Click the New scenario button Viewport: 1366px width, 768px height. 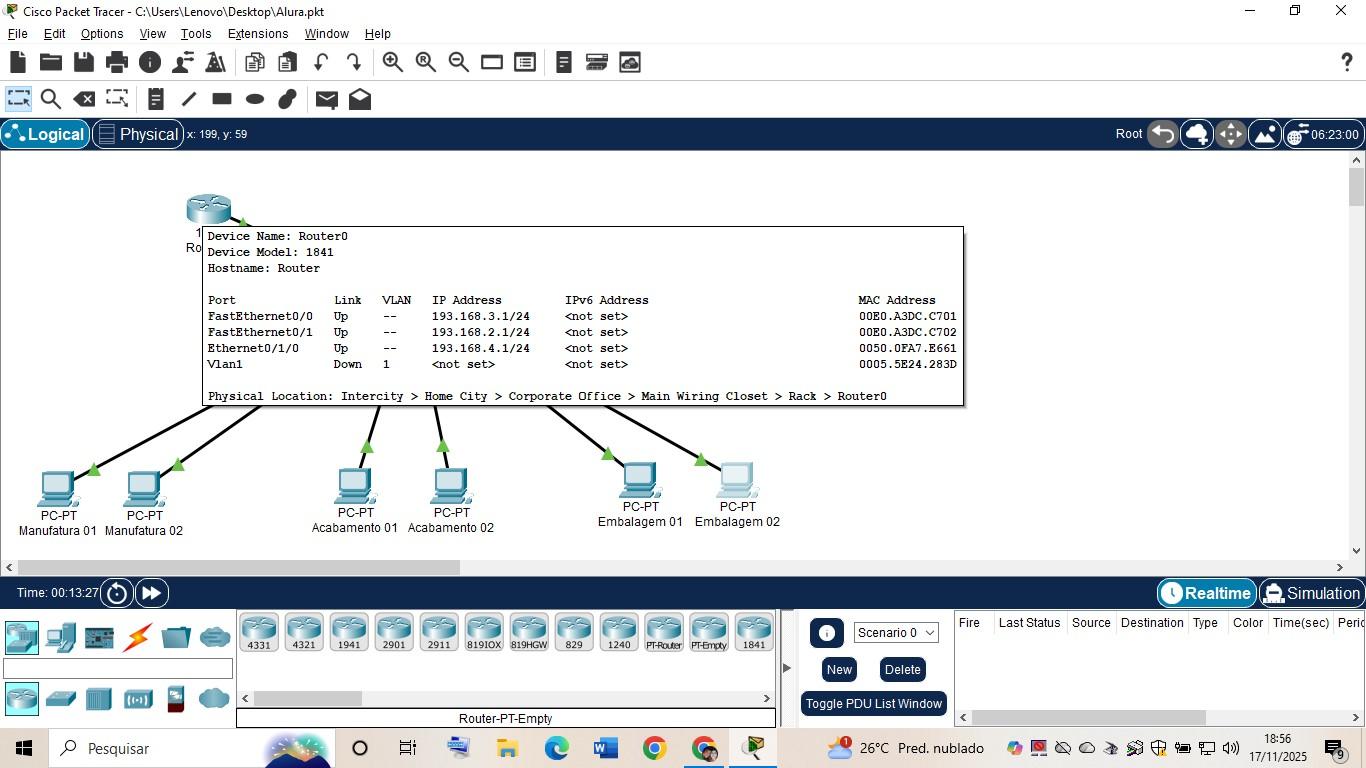[x=839, y=669]
